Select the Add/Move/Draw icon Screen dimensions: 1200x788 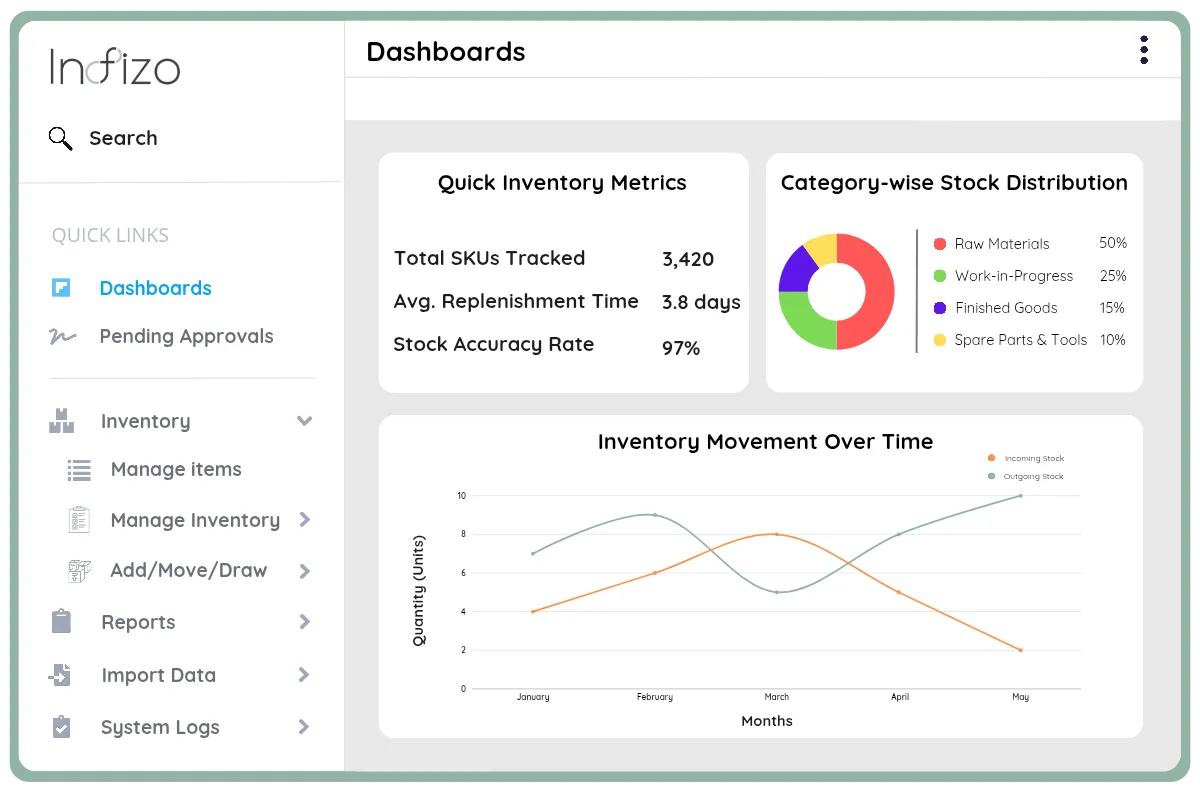[78, 570]
